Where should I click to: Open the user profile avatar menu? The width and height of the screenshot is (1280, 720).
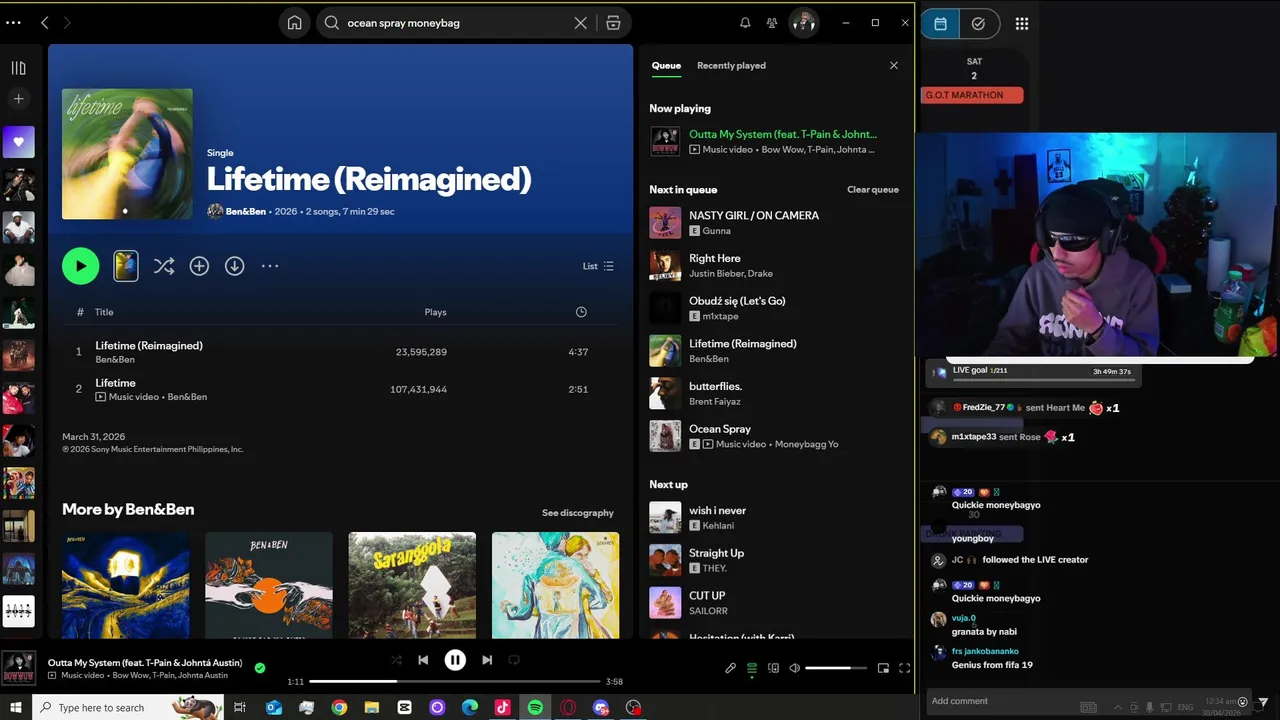click(804, 23)
